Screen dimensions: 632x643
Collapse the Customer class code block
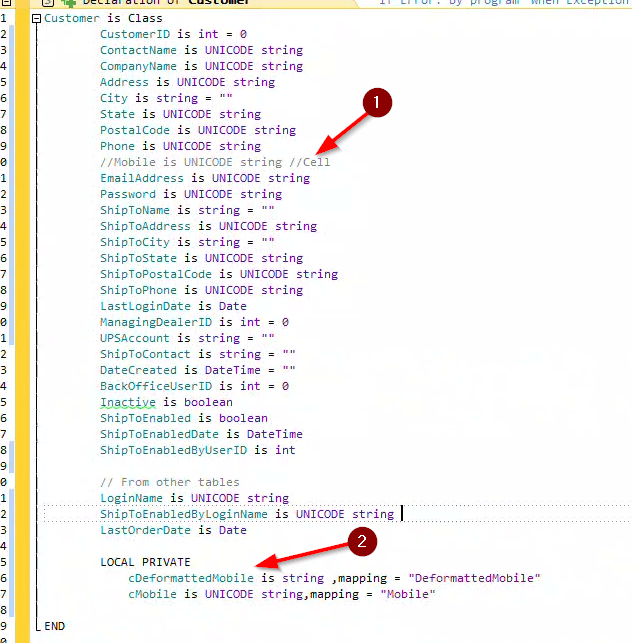click(37, 18)
